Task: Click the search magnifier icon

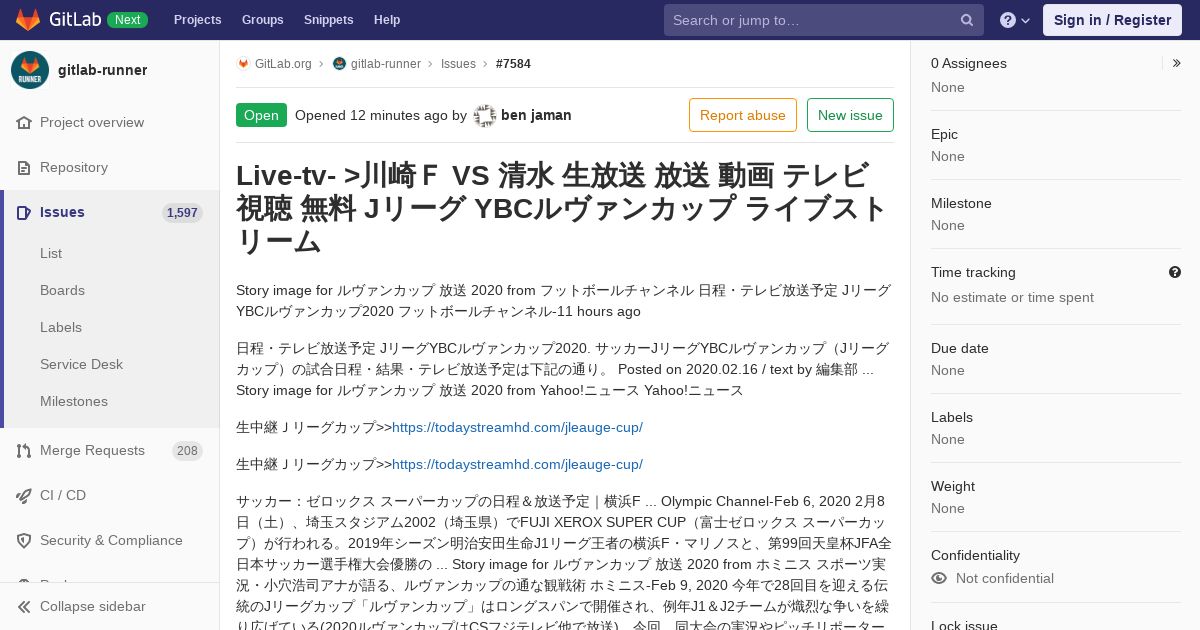Action: pos(967,20)
